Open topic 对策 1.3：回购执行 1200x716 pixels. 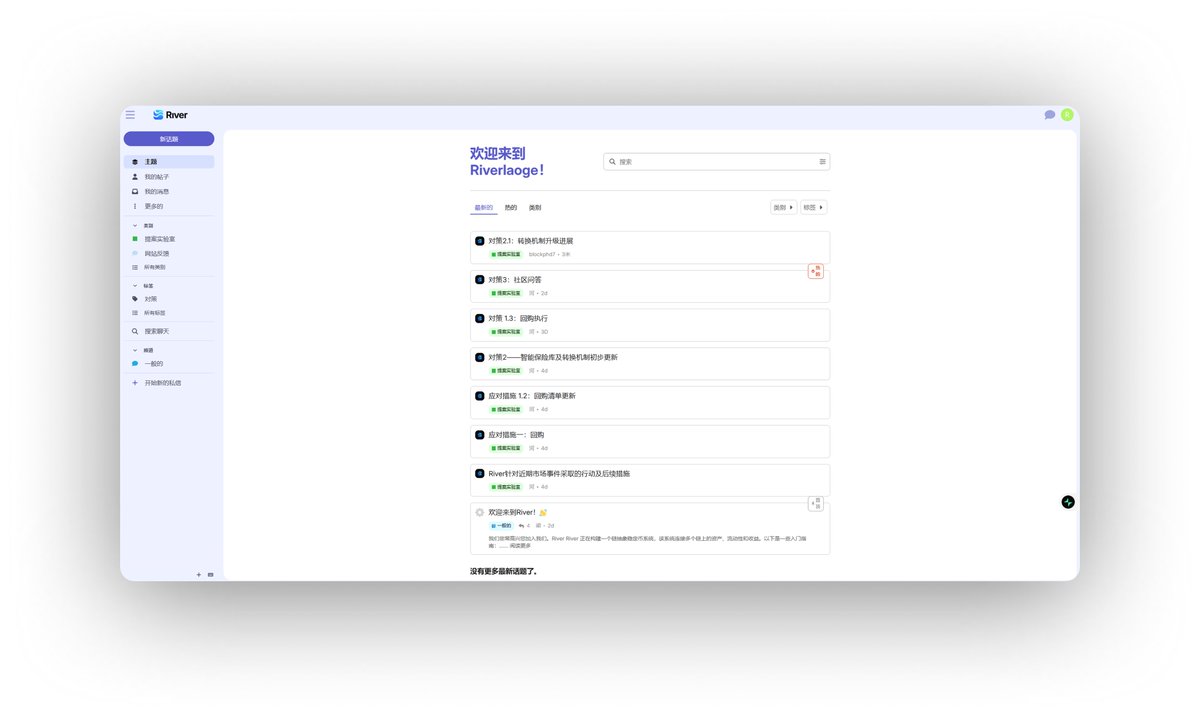click(x=518, y=318)
